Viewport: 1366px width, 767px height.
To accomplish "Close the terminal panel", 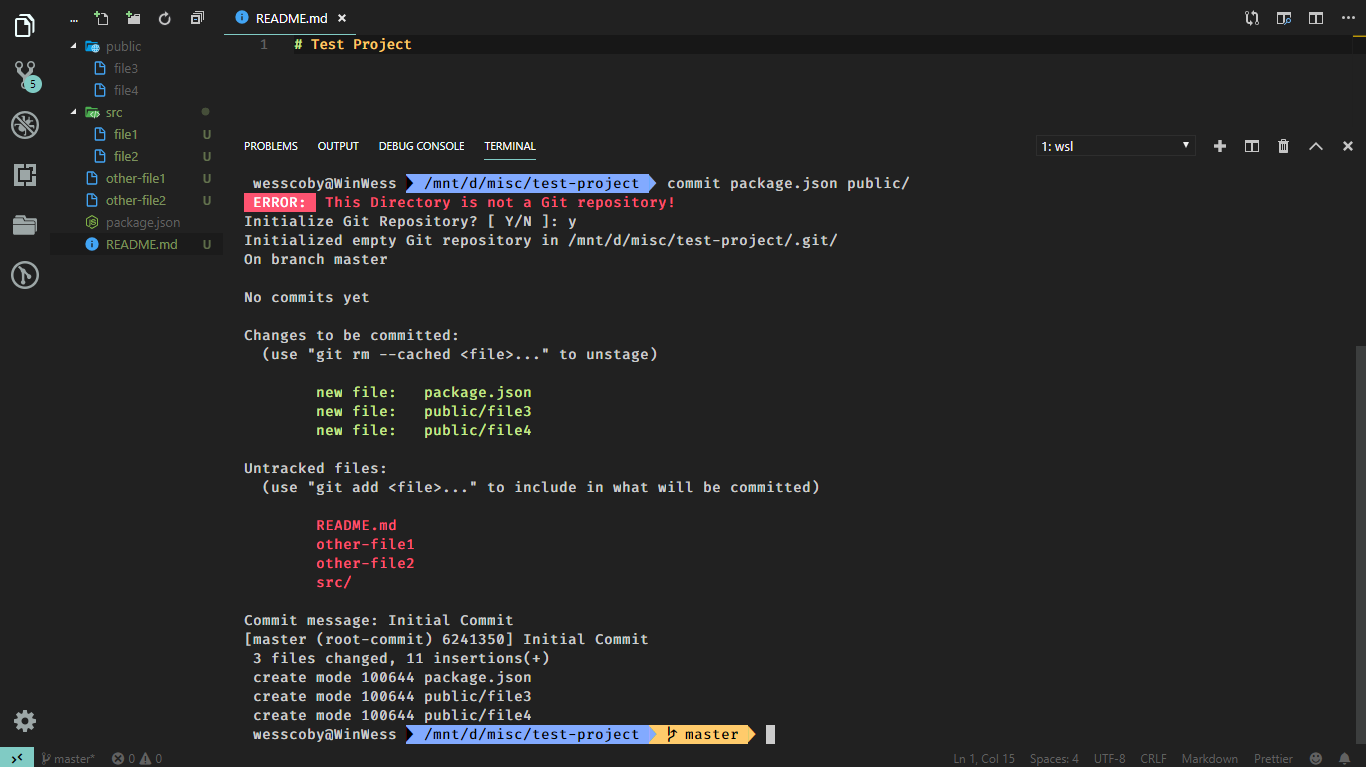I will click(x=1348, y=146).
